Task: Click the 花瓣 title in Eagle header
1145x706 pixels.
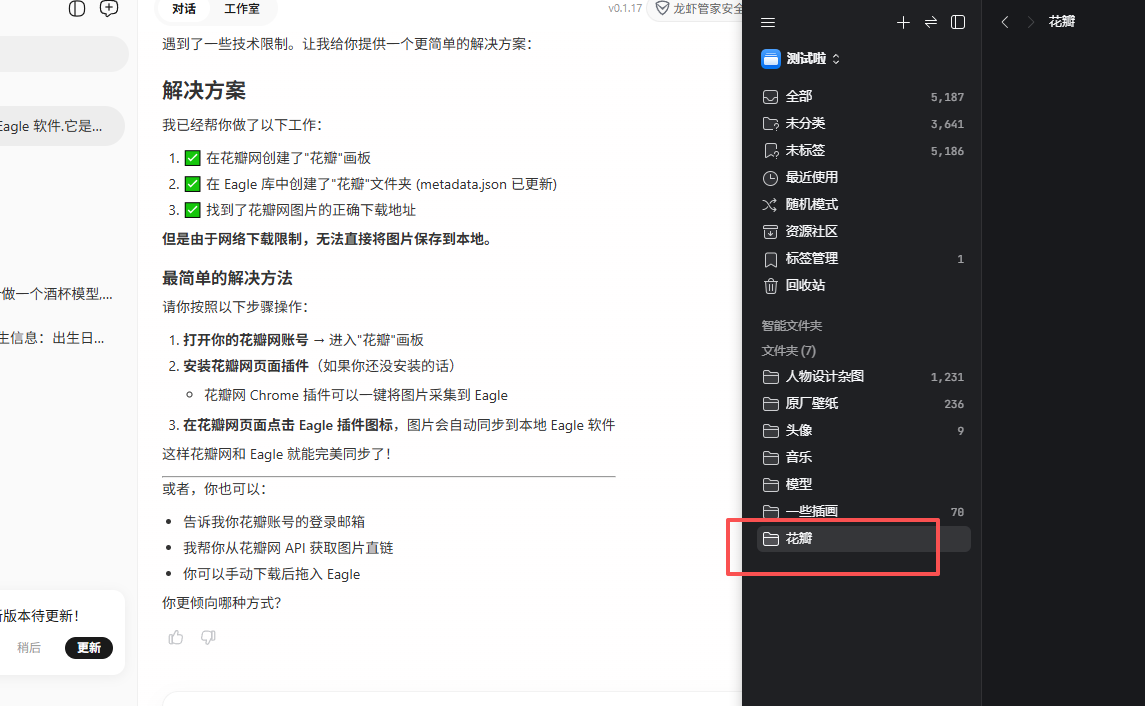Action: (1062, 22)
